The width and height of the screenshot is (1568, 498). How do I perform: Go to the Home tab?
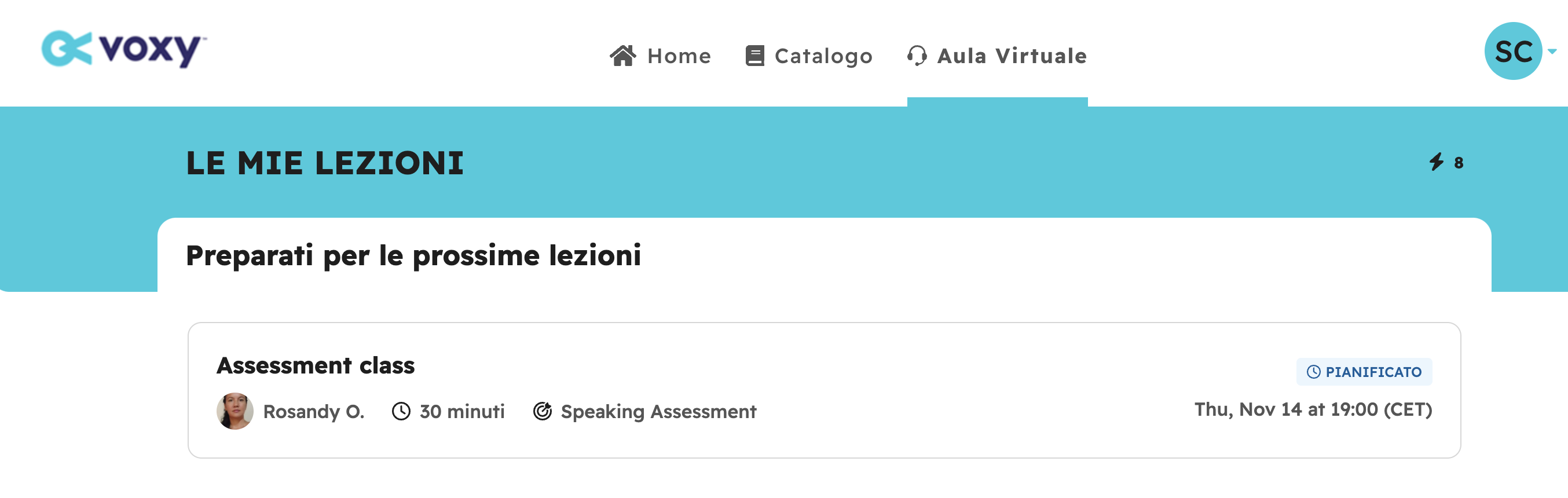click(x=661, y=56)
